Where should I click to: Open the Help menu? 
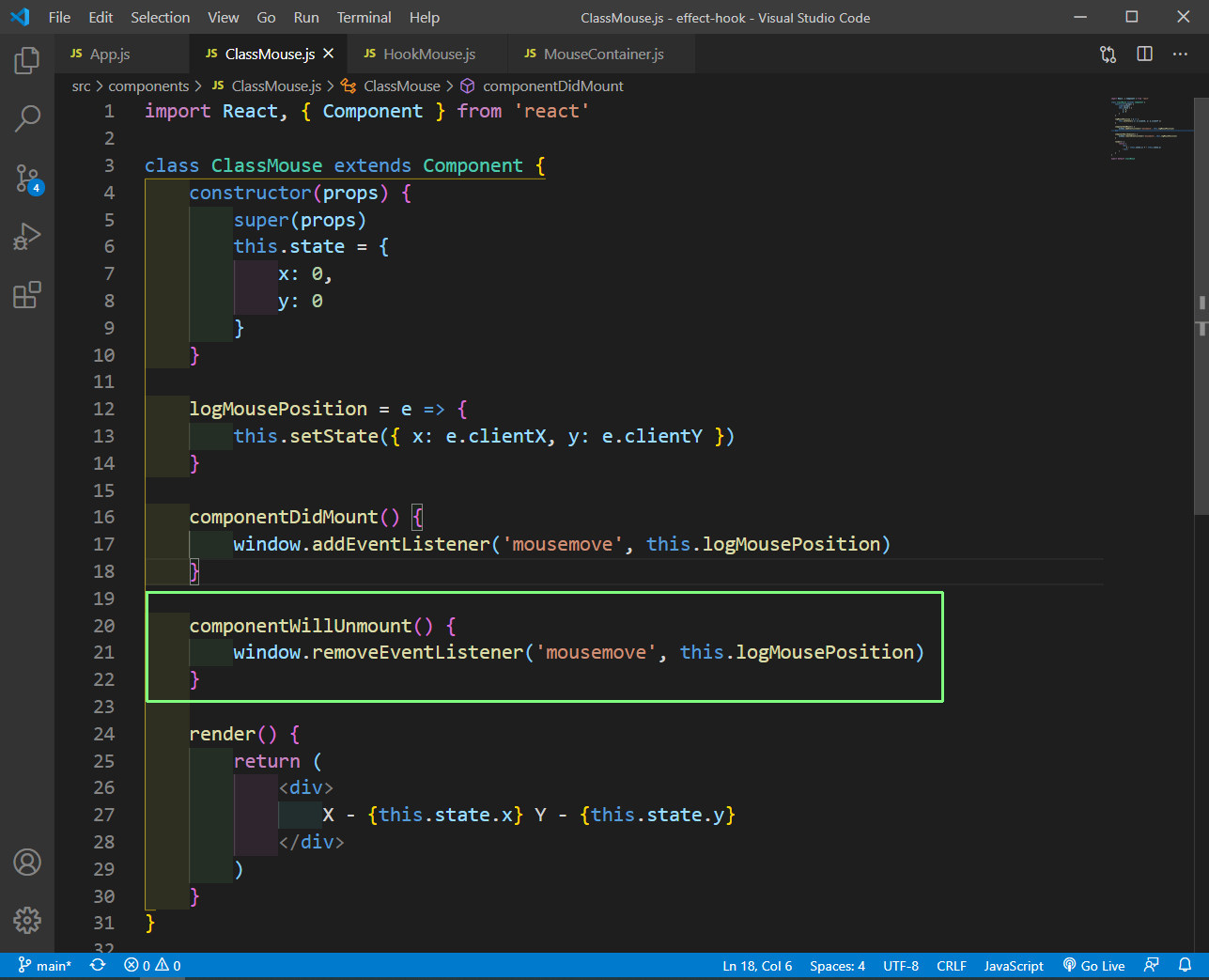425,17
